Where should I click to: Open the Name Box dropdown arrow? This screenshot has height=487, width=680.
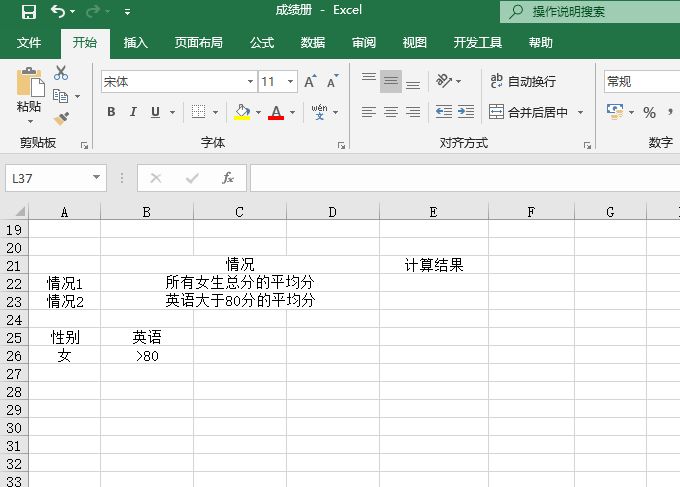[x=97, y=178]
